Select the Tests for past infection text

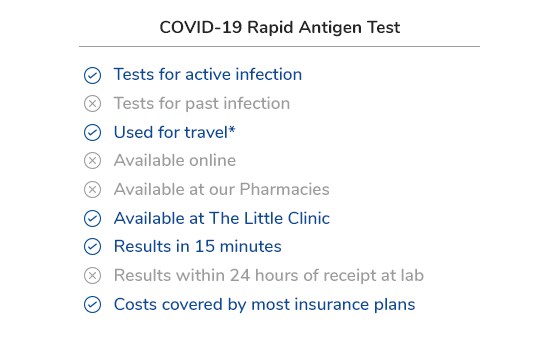coord(202,104)
